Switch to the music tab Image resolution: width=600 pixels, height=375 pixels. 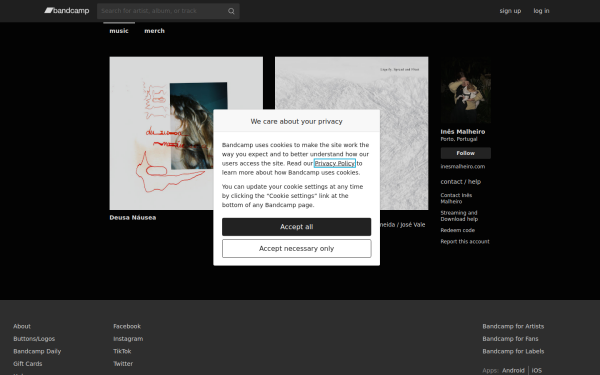click(119, 31)
